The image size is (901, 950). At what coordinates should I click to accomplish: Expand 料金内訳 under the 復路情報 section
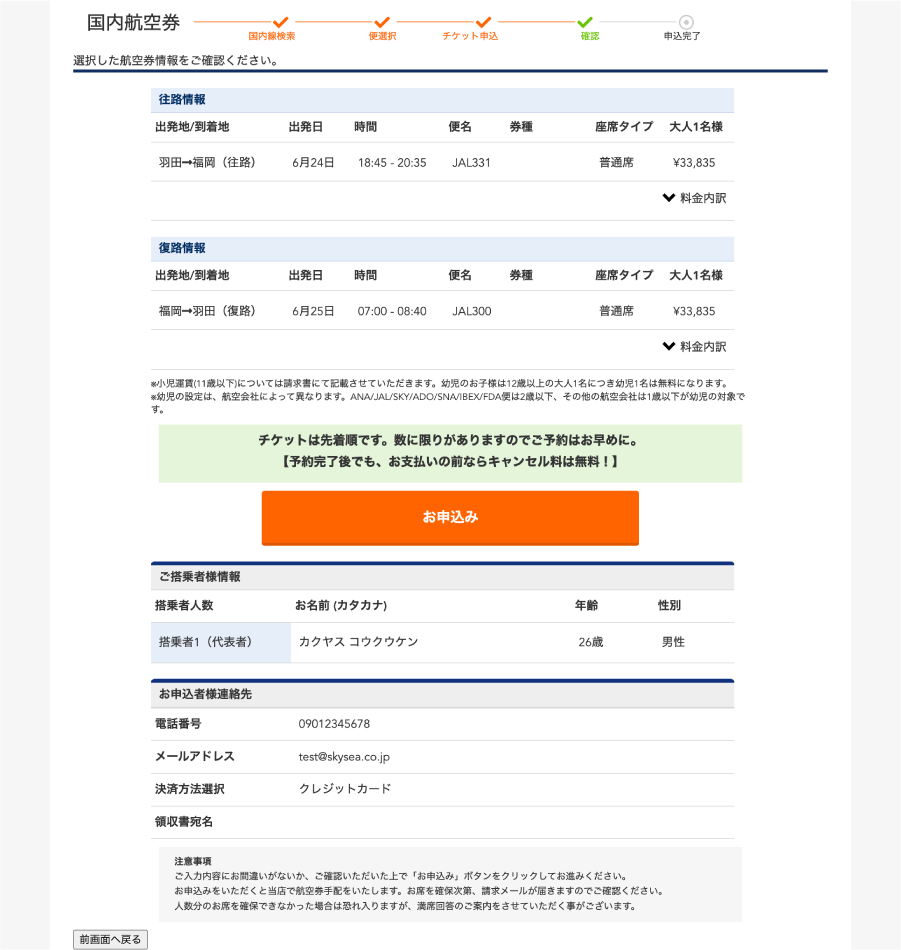pyautogui.click(x=694, y=347)
